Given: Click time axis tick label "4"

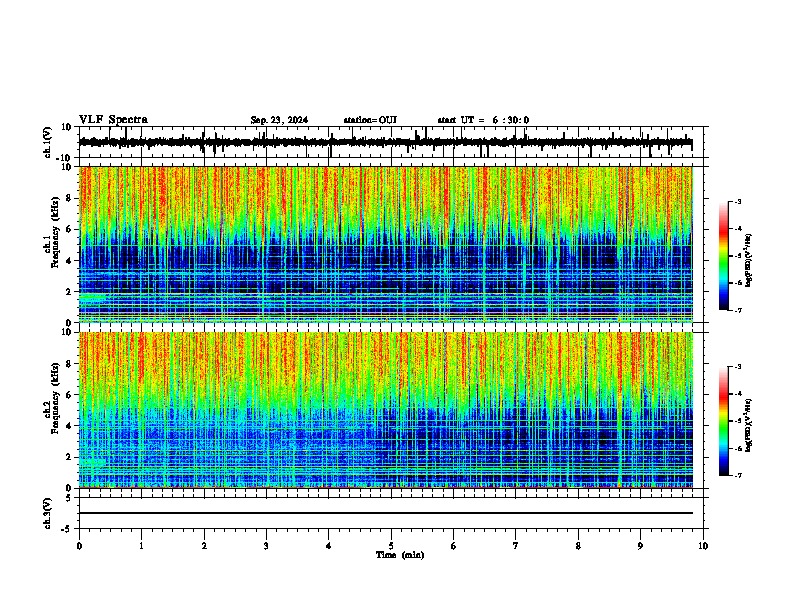Looking at the screenshot, I should coord(329,546).
